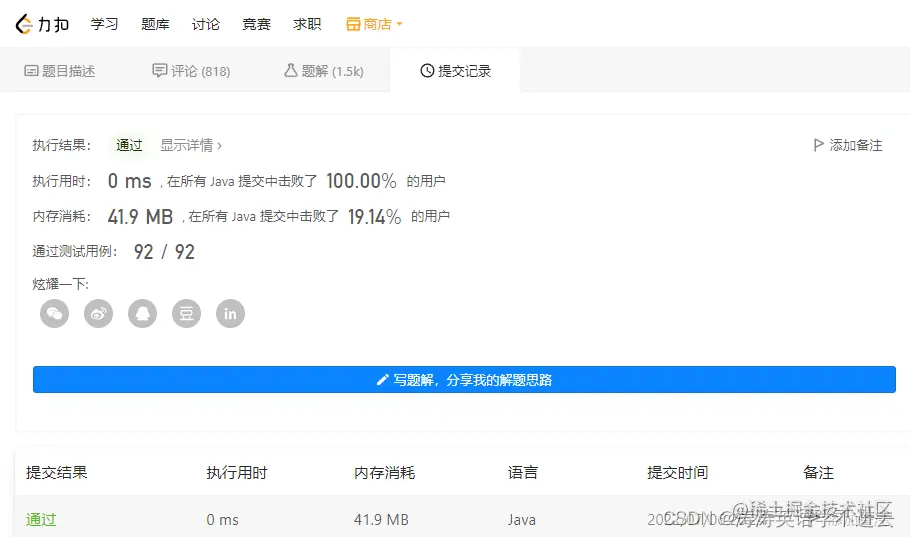This screenshot has height=537, width=910.
Task: Click 执行用时 column header
Action: coord(237,473)
